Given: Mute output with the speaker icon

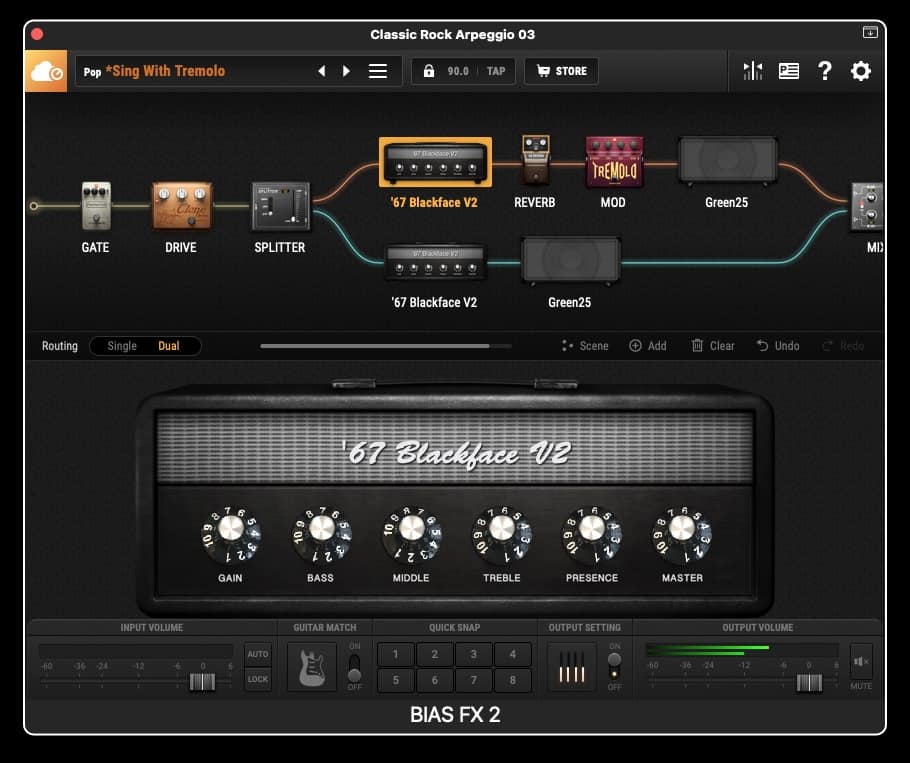Looking at the screenshot, I should (x=861, y=661).
